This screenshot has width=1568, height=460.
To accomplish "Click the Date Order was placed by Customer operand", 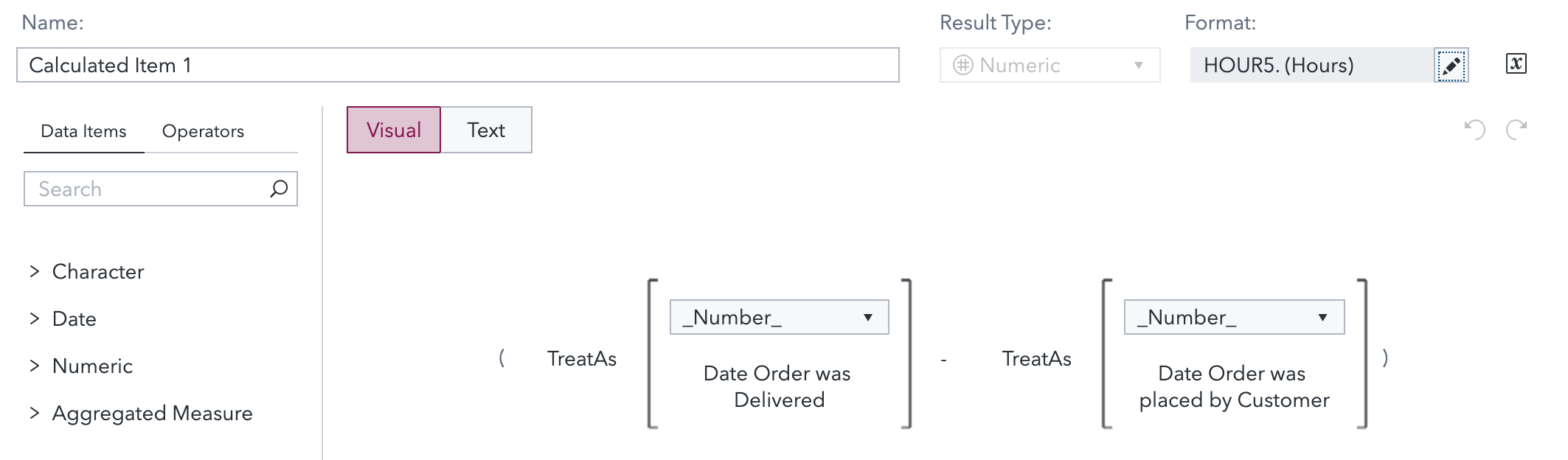I will point(1233,386).
